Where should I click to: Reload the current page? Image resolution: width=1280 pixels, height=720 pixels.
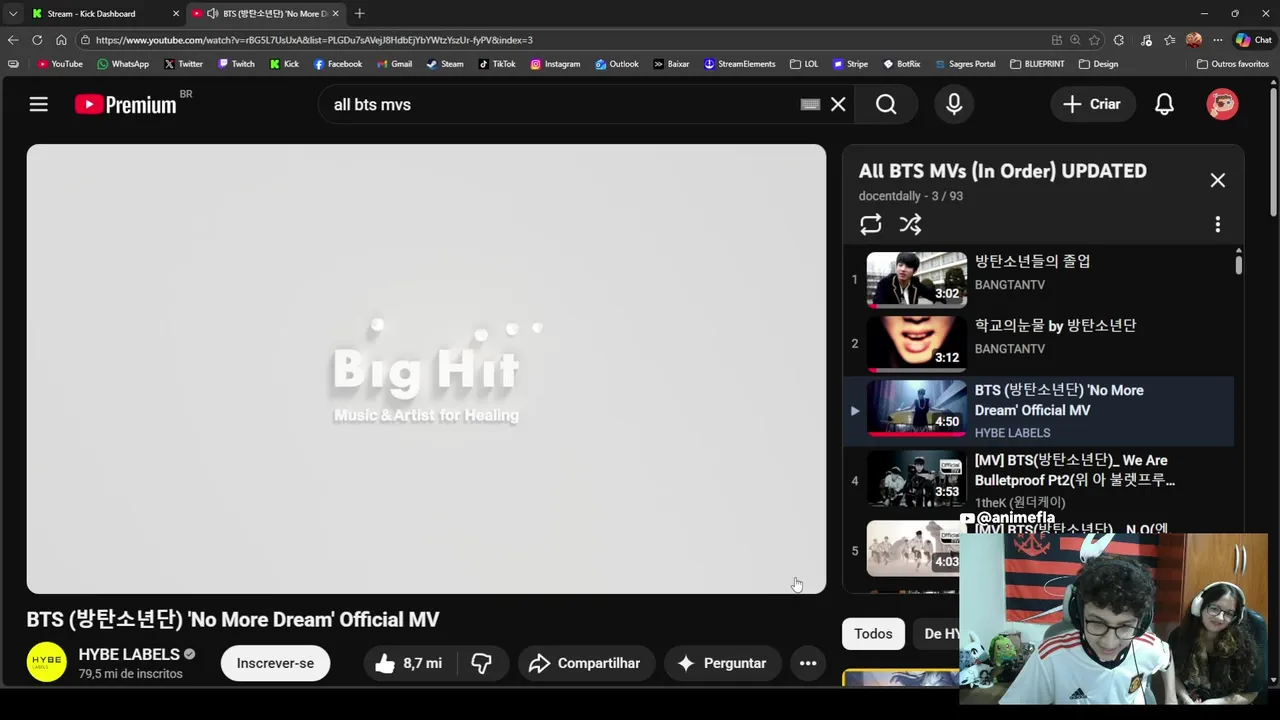click(37, 40)
